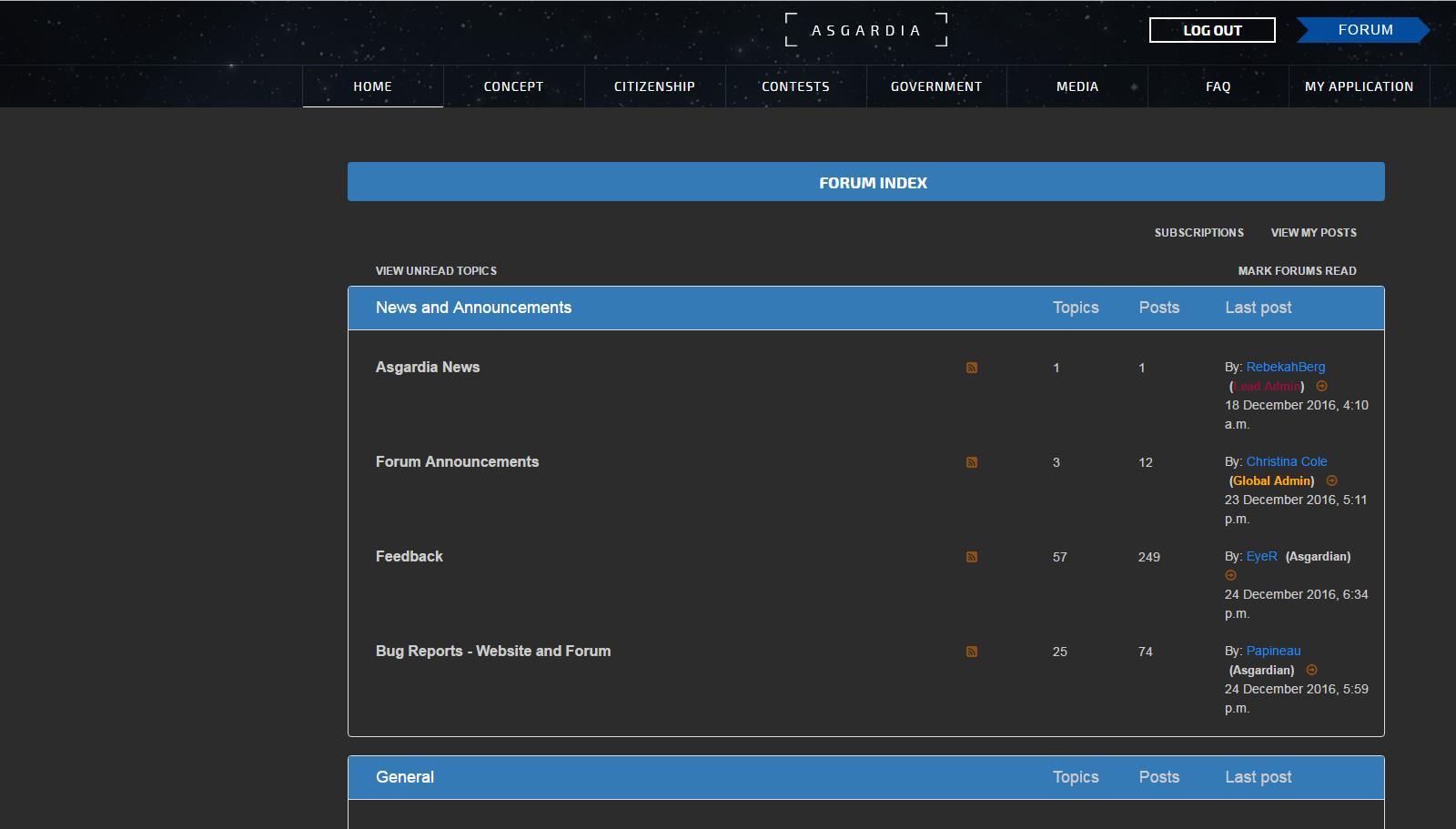Image resolution: width=1456 pixels, height=829 pixels.
Task: Click the Forum arrow button
Action: (x=1363, y=30)
